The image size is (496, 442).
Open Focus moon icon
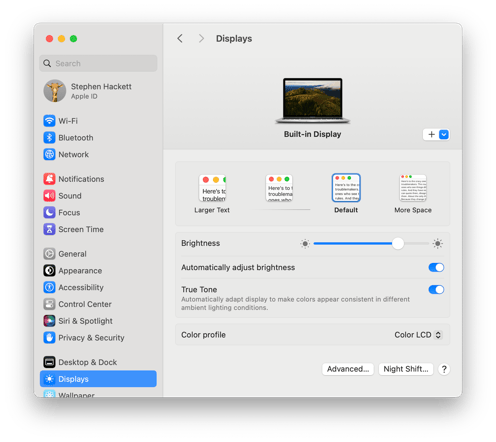click(x=49, y=212)
